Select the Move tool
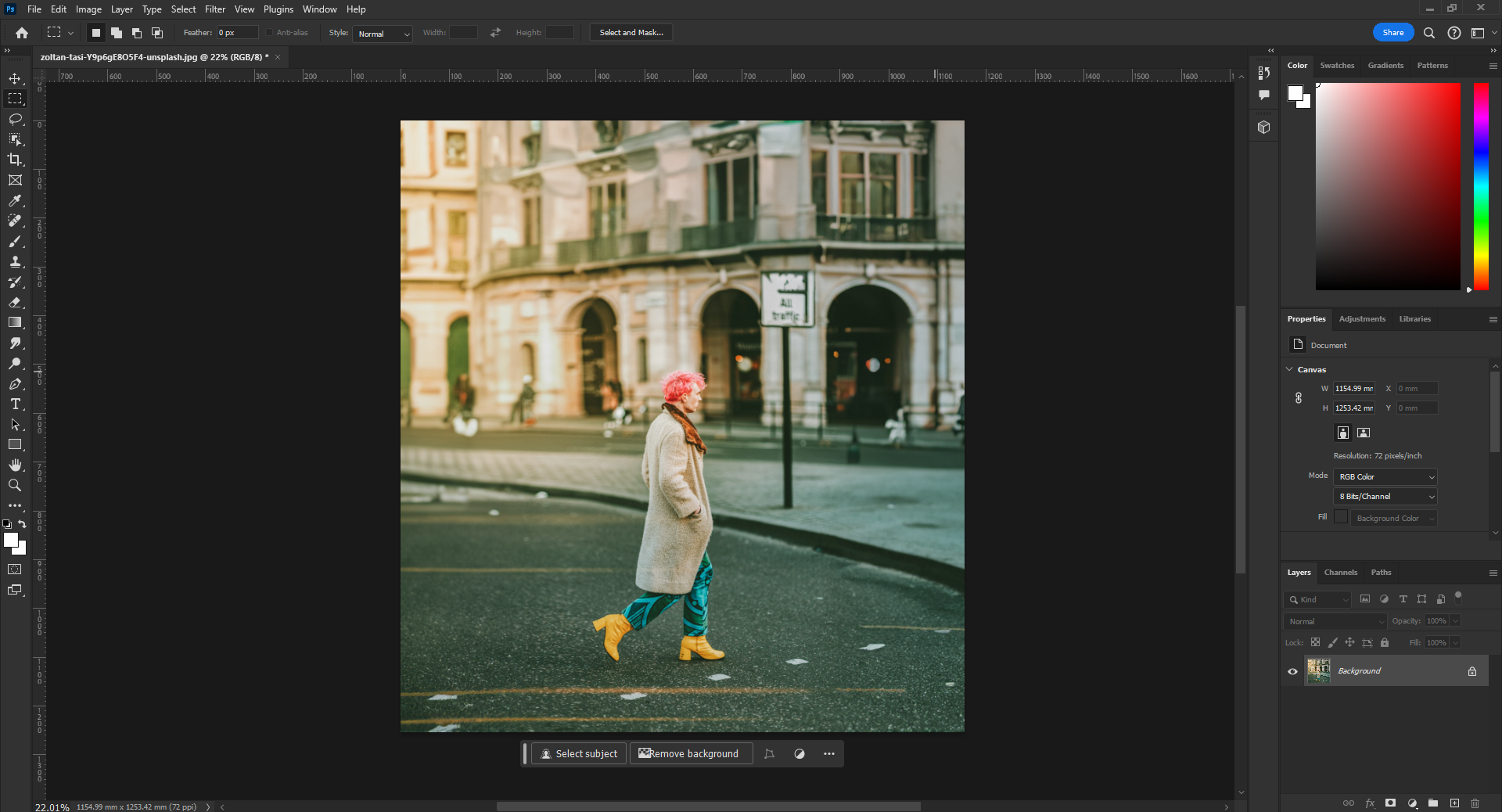The height and width of the screenshot is (812, 1502). [15, 78]
